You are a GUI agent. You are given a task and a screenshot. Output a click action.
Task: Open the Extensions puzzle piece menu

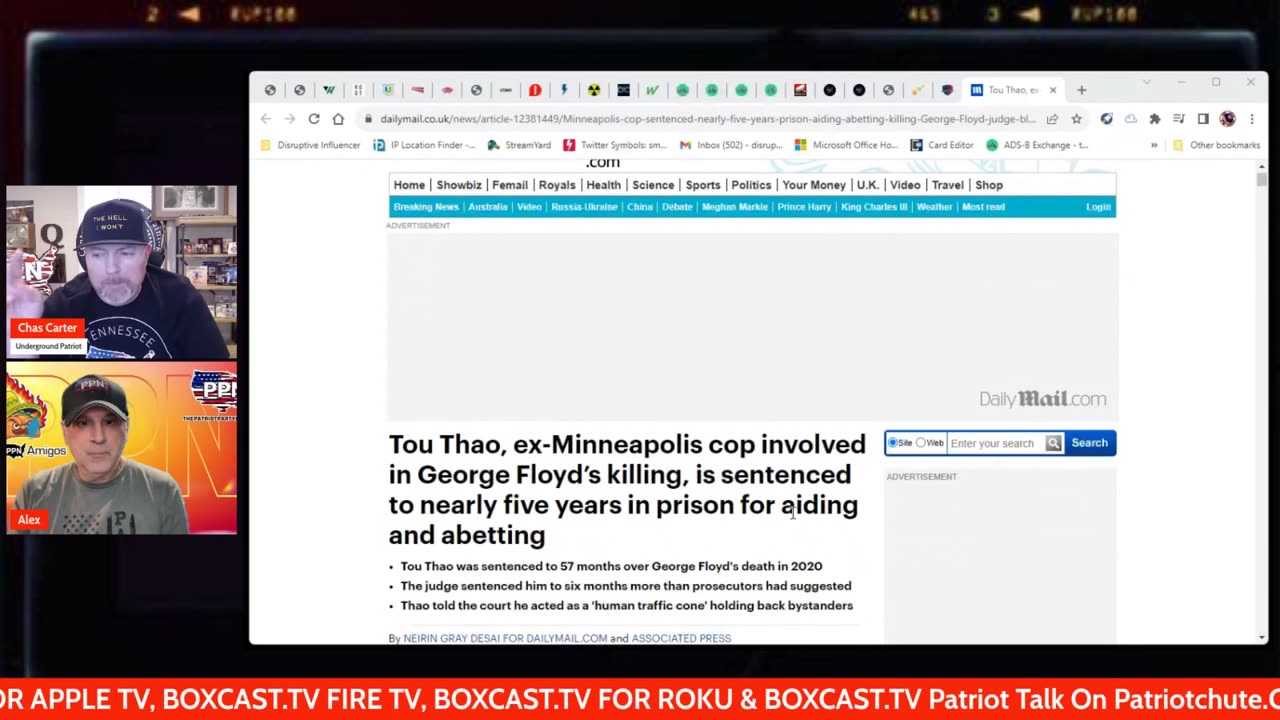coord(1155,119)
